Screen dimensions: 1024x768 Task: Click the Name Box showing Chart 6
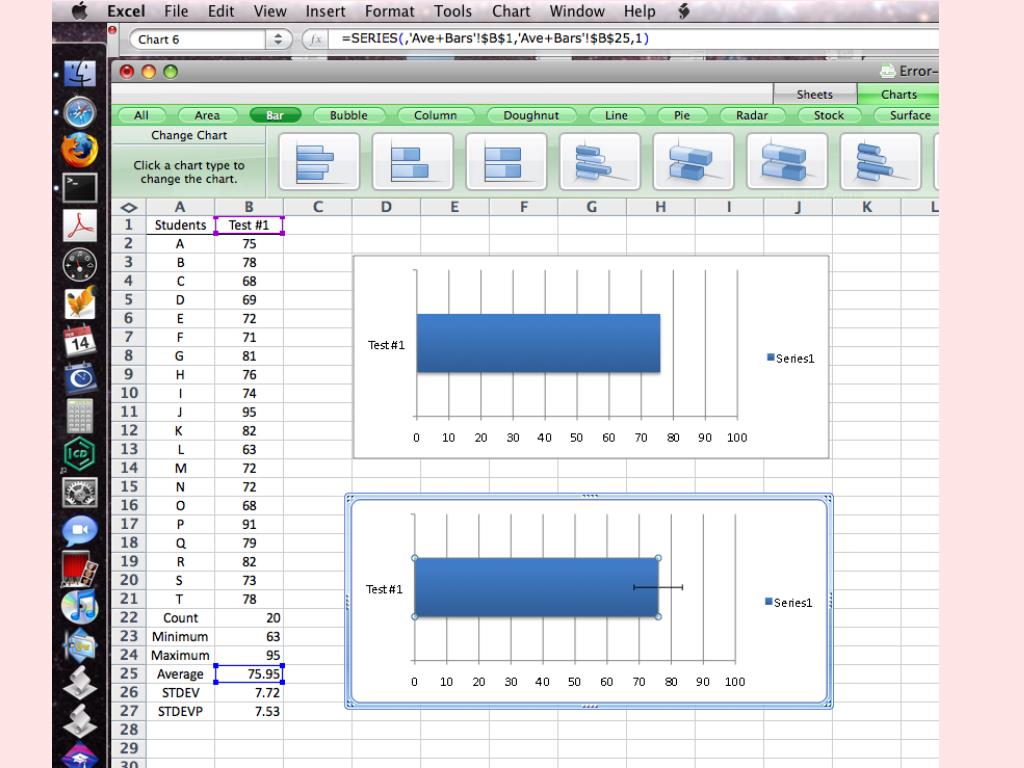[x=197, y=39]
